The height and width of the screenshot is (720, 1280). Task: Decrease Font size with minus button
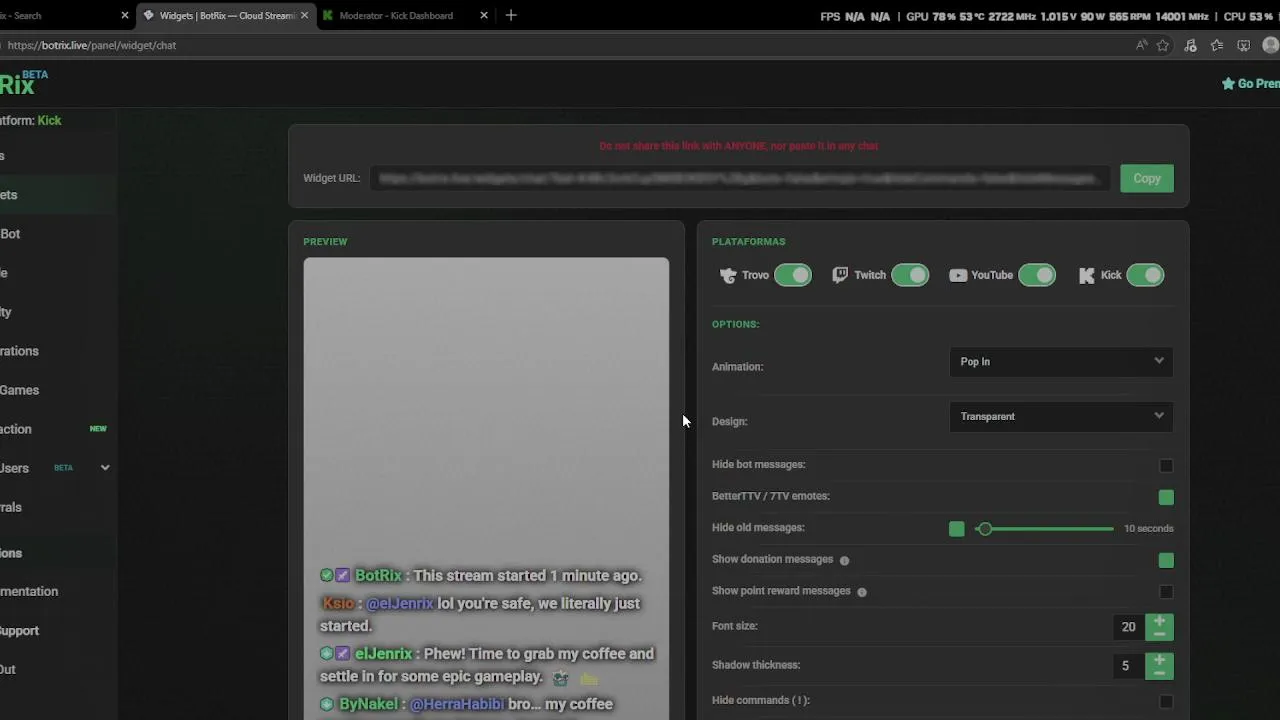click(1159, 633)
